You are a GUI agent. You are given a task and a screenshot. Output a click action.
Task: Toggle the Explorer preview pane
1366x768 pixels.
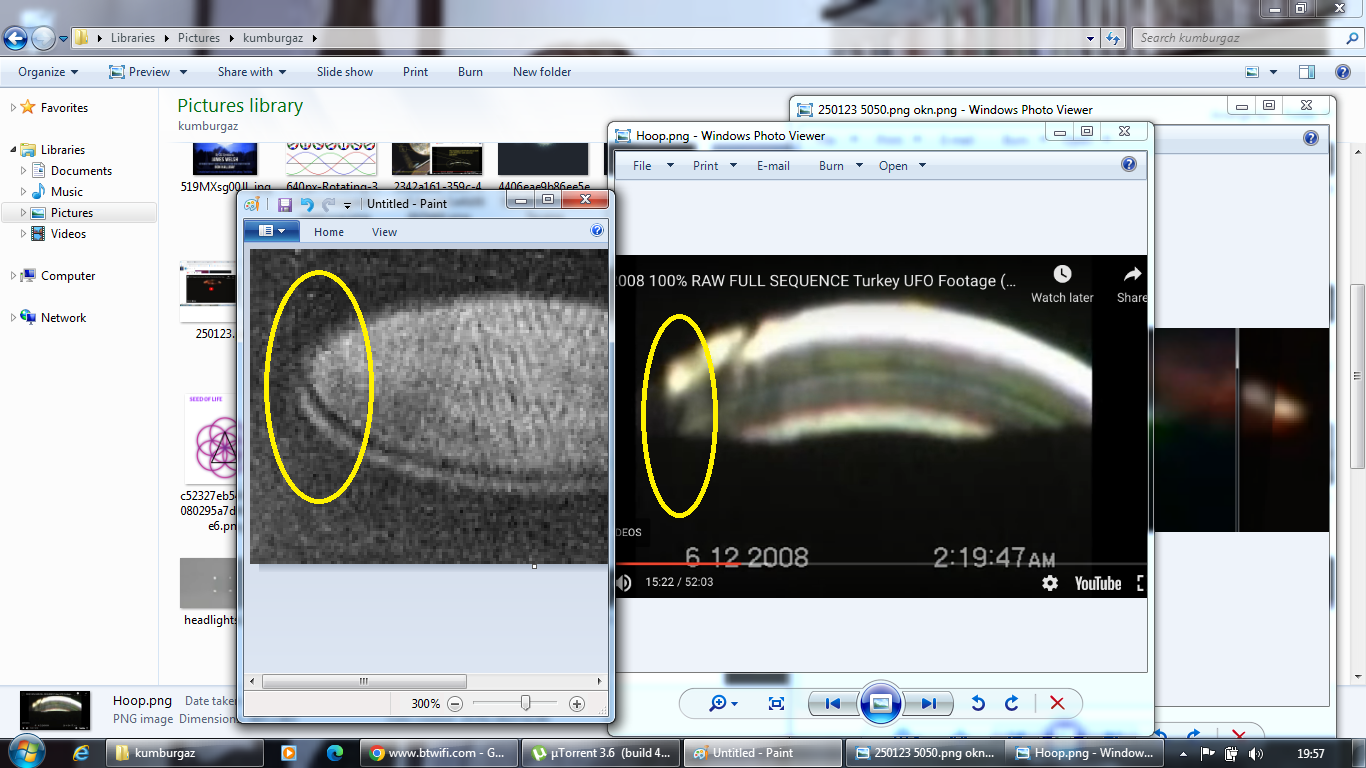1307,72
